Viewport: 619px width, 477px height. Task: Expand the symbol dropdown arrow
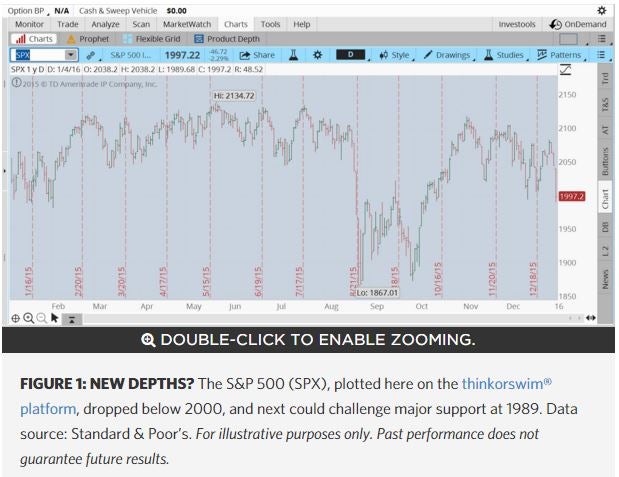click(x=71, y=55)
